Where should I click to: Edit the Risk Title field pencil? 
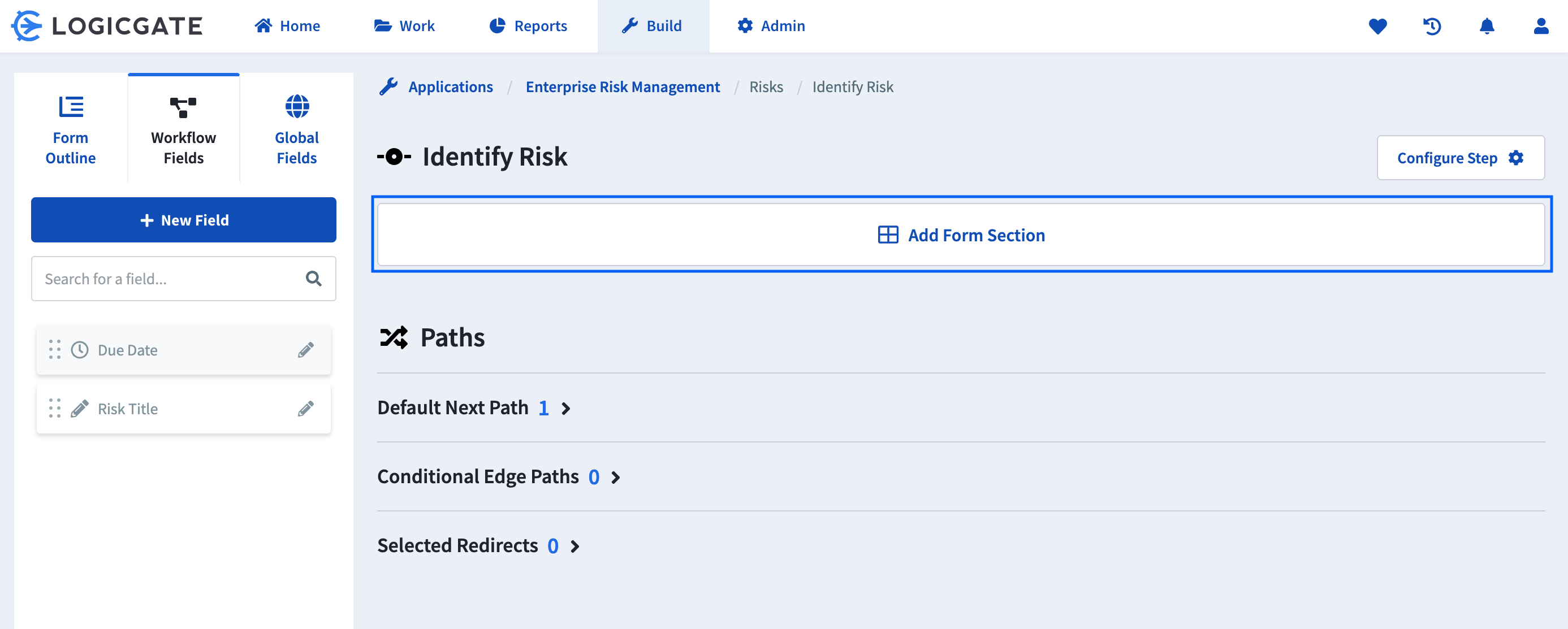[305, 409]
